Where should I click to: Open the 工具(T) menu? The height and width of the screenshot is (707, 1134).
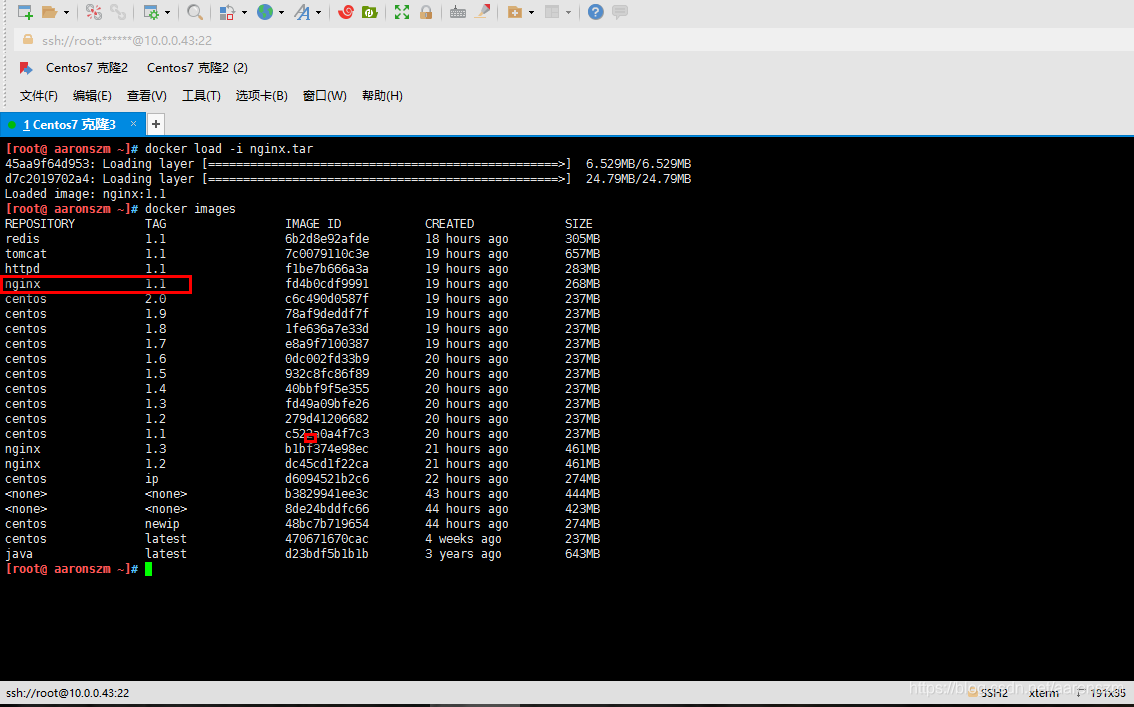click(x=201, y=95)
